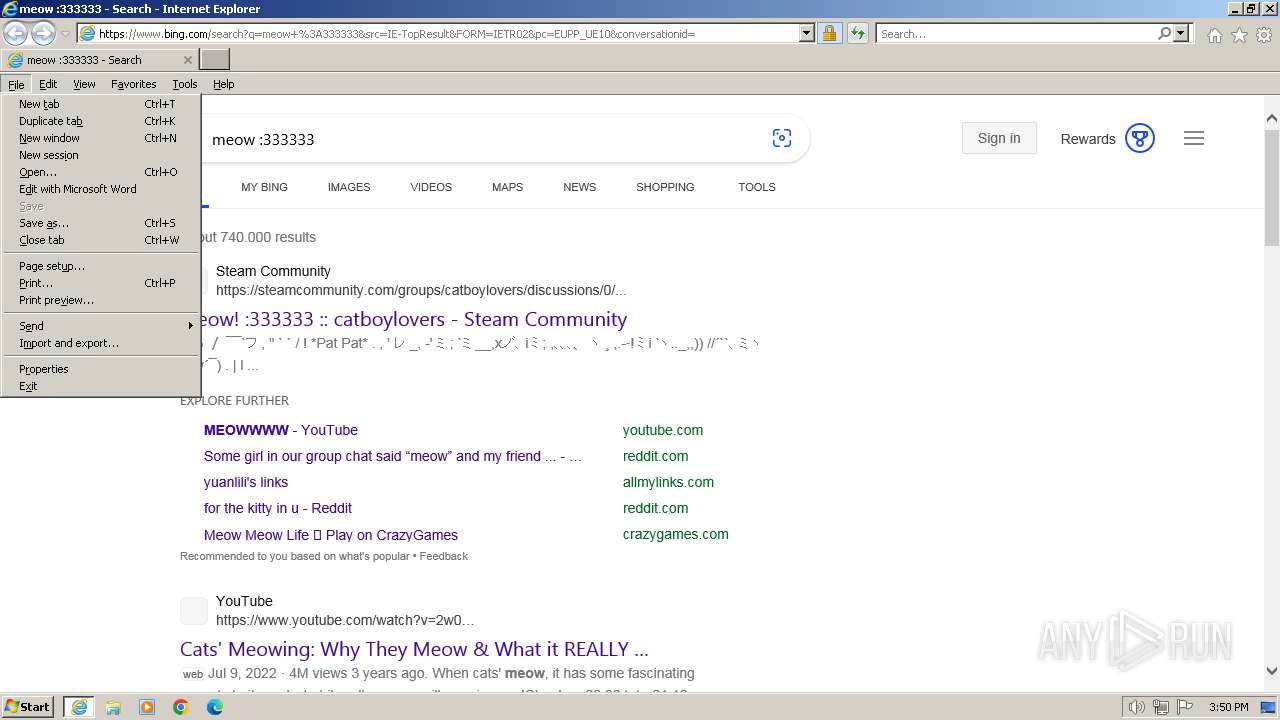Click the network tray icon

click(x=1161, y=707)
